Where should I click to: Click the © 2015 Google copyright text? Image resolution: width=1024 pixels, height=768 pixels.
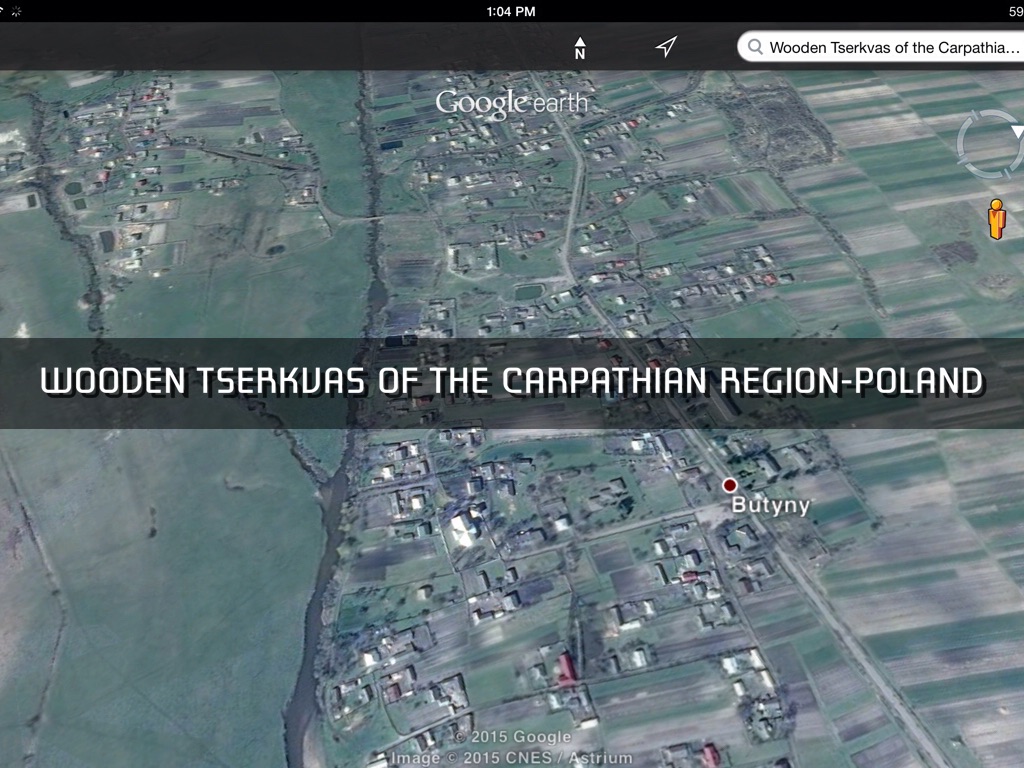[x=511, y=737]
